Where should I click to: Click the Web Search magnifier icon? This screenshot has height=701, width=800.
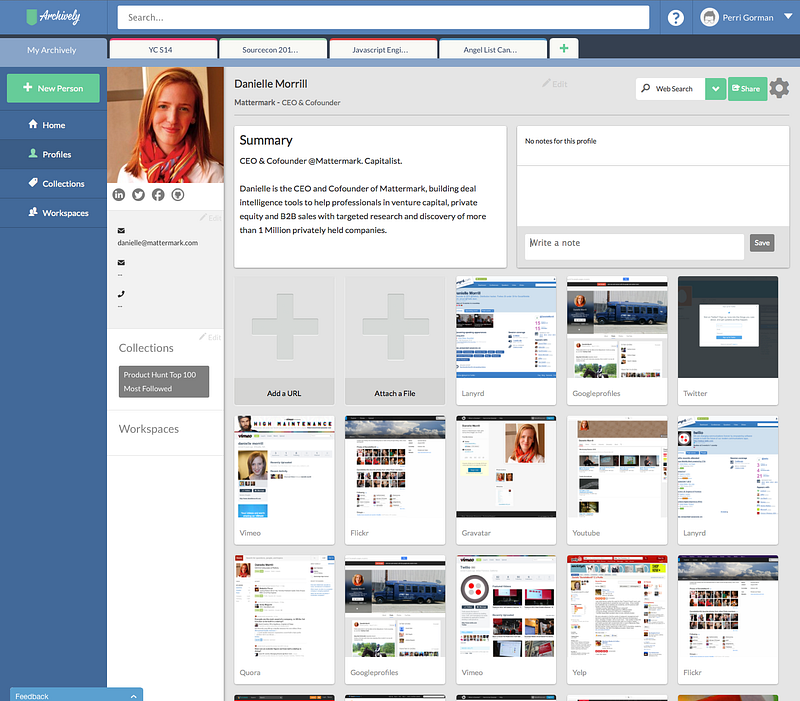pyautogui.click(x=645, y=88)
